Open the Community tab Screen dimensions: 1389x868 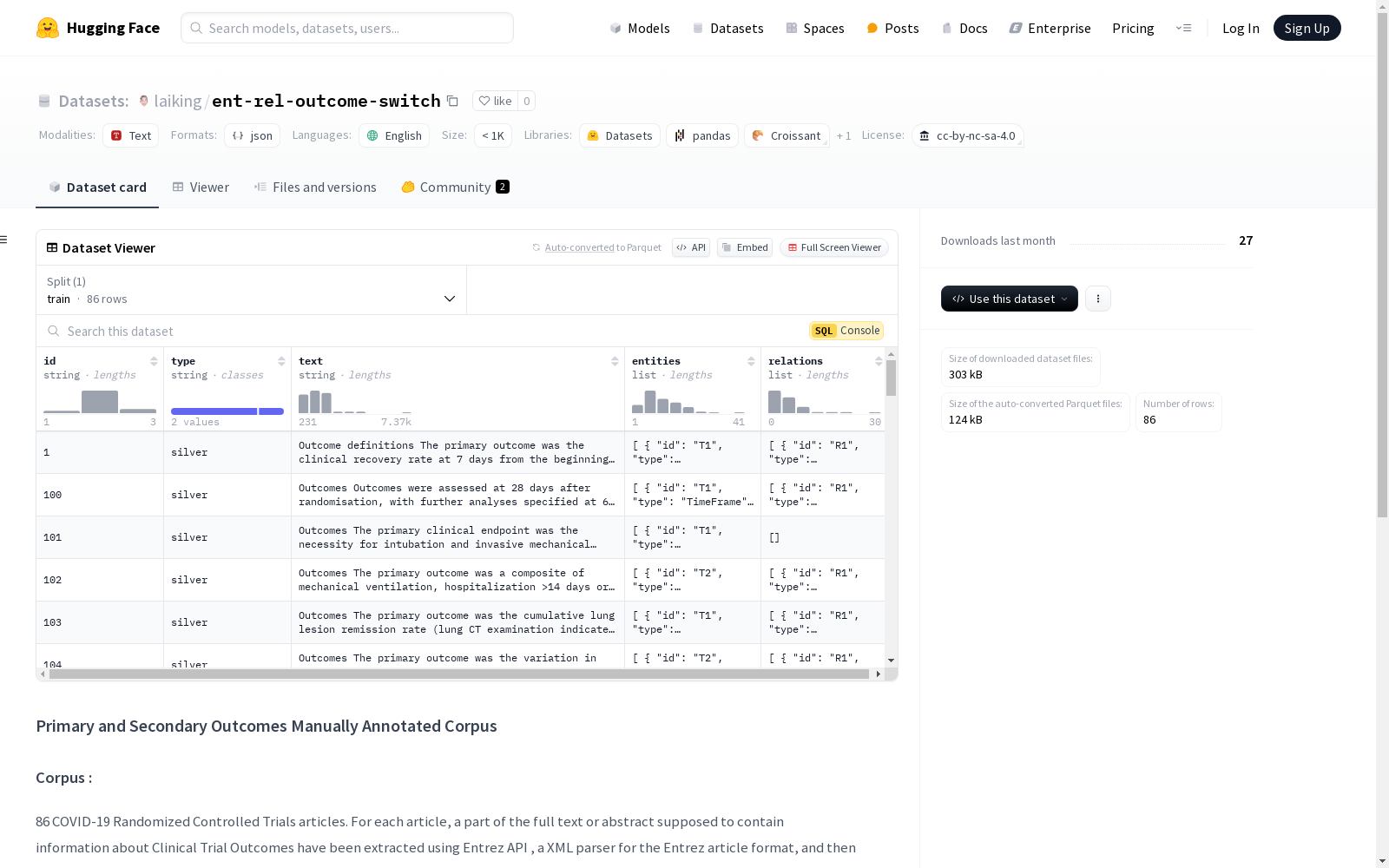tap(455, 187)
